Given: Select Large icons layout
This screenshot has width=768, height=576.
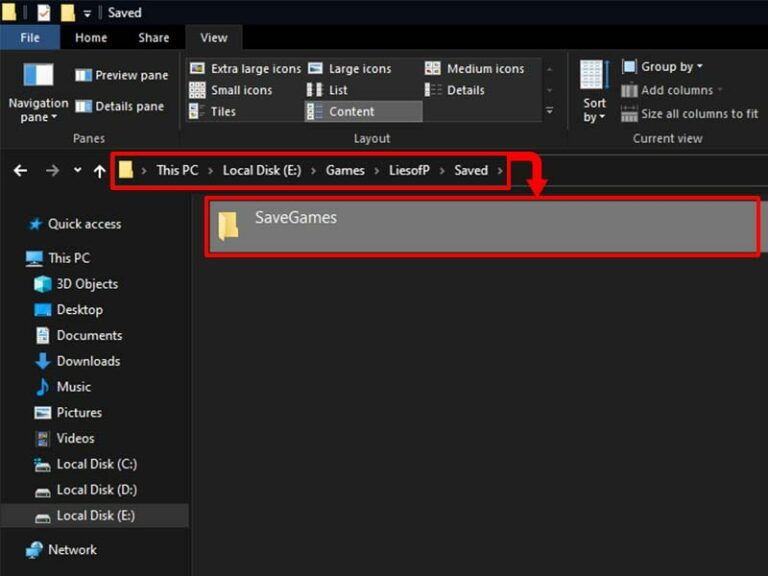Looking at the screenshot, I should click(x=350, y=69).
